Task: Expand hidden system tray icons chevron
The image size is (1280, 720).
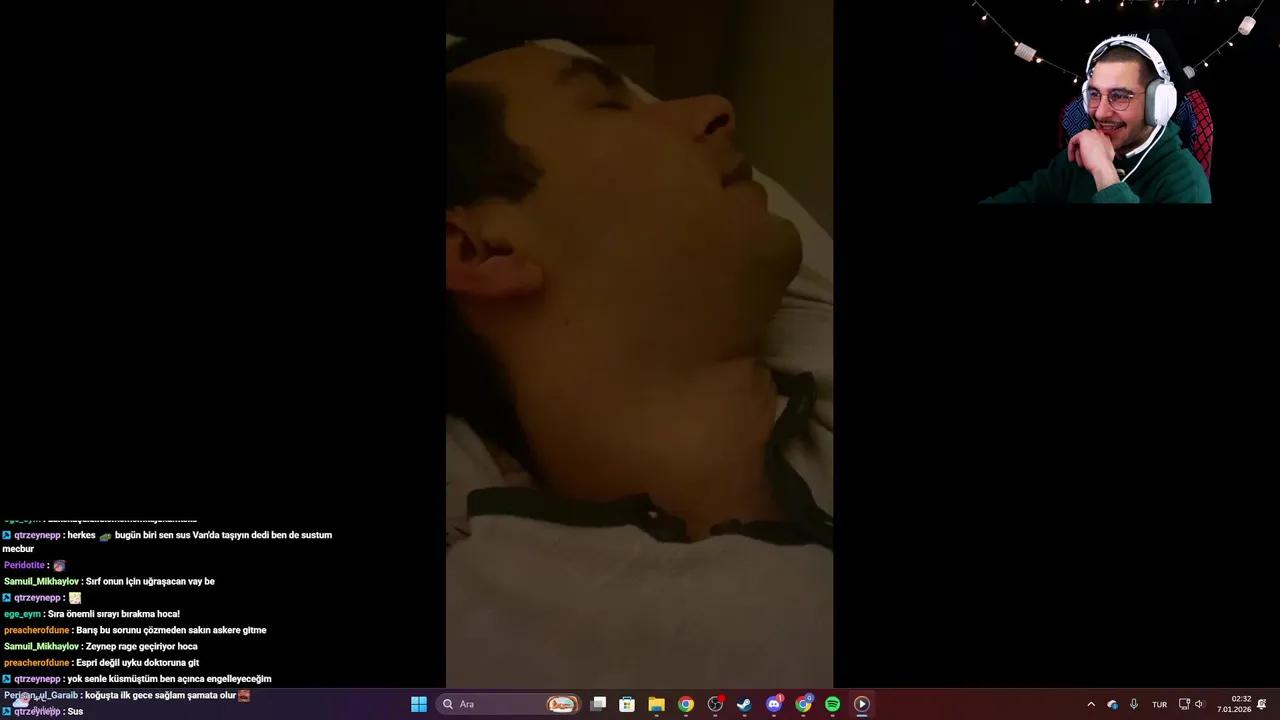Action: click(x=1091, y=704)
